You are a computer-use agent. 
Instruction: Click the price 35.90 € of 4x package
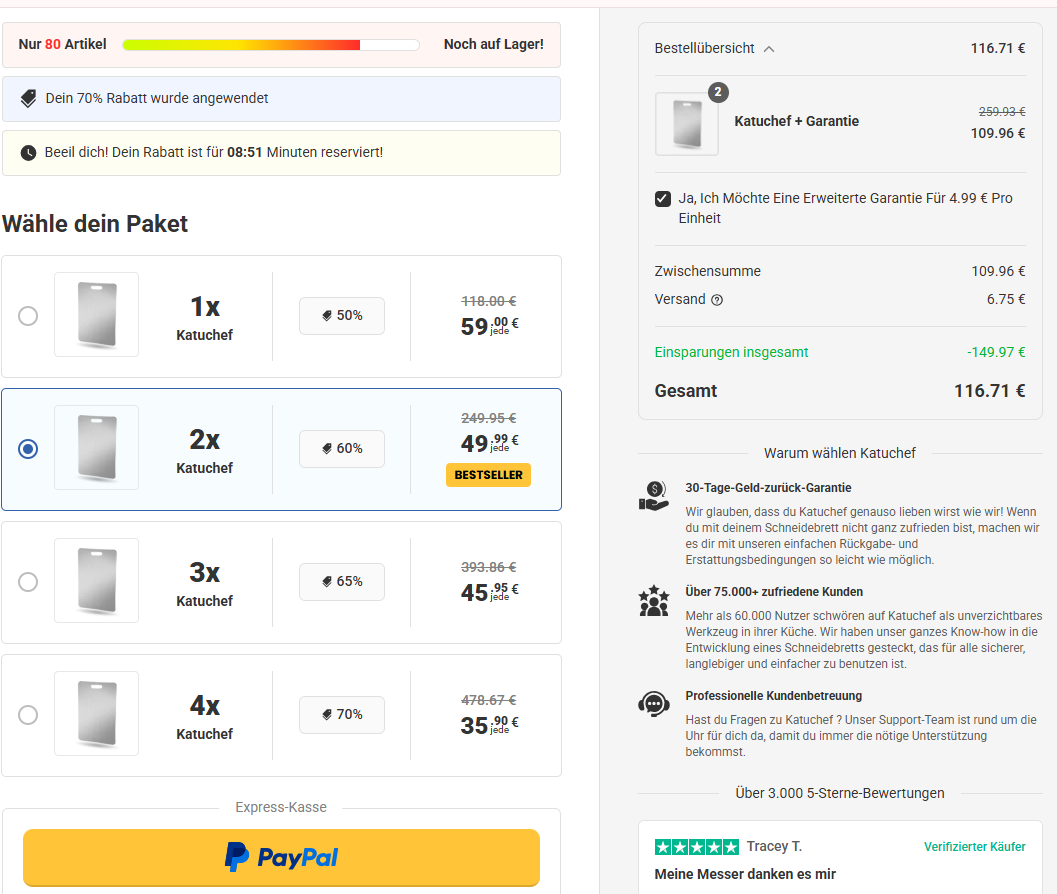point(489,725)
